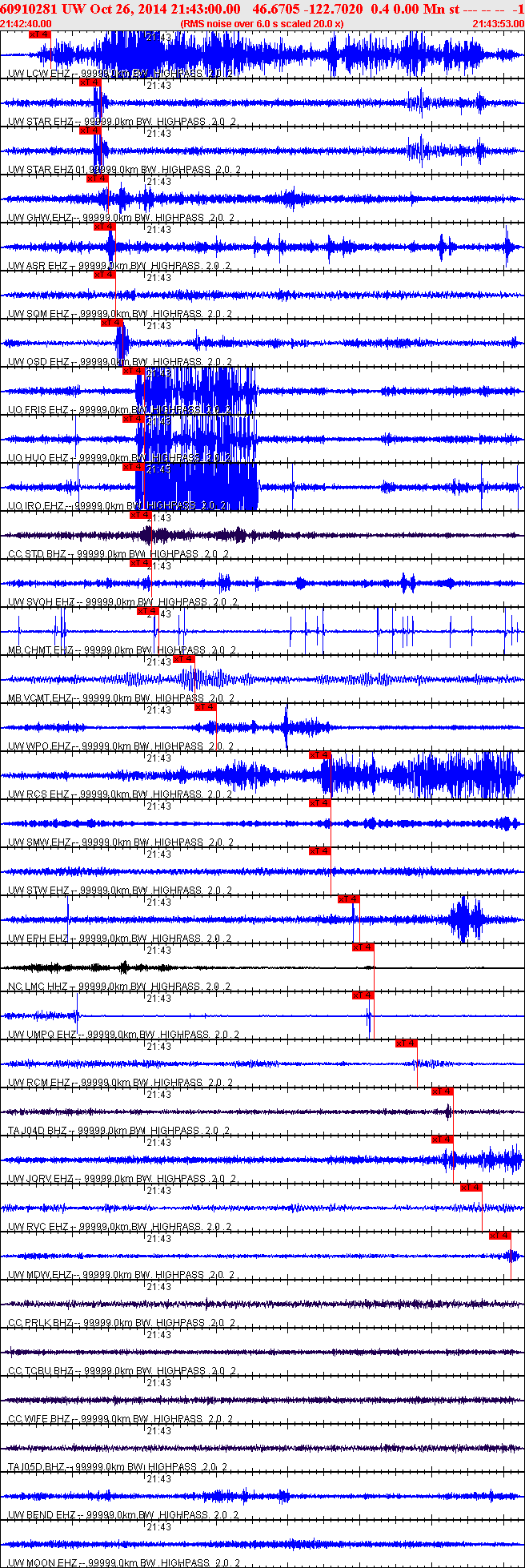Click the red pick marker on TA J04D trace
The image size is (525, 1568).
[443, 1091]
